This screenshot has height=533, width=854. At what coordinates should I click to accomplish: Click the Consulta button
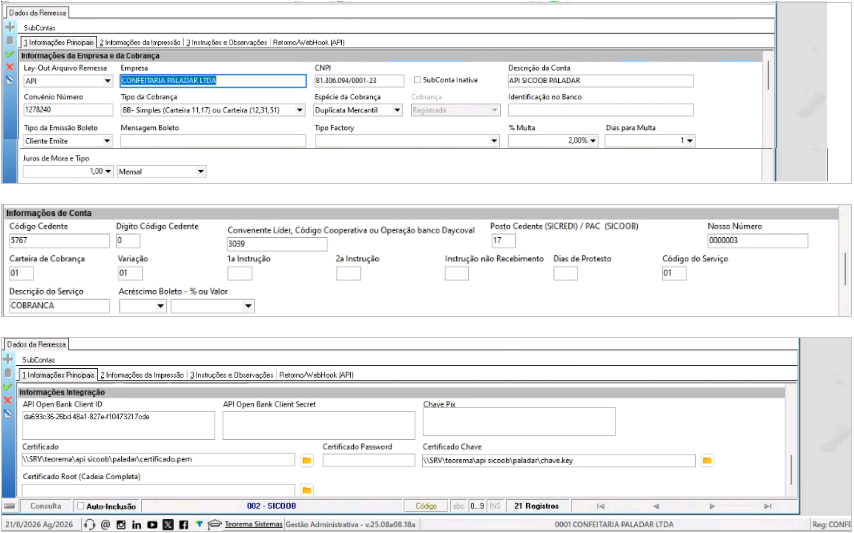pos(46,506)
